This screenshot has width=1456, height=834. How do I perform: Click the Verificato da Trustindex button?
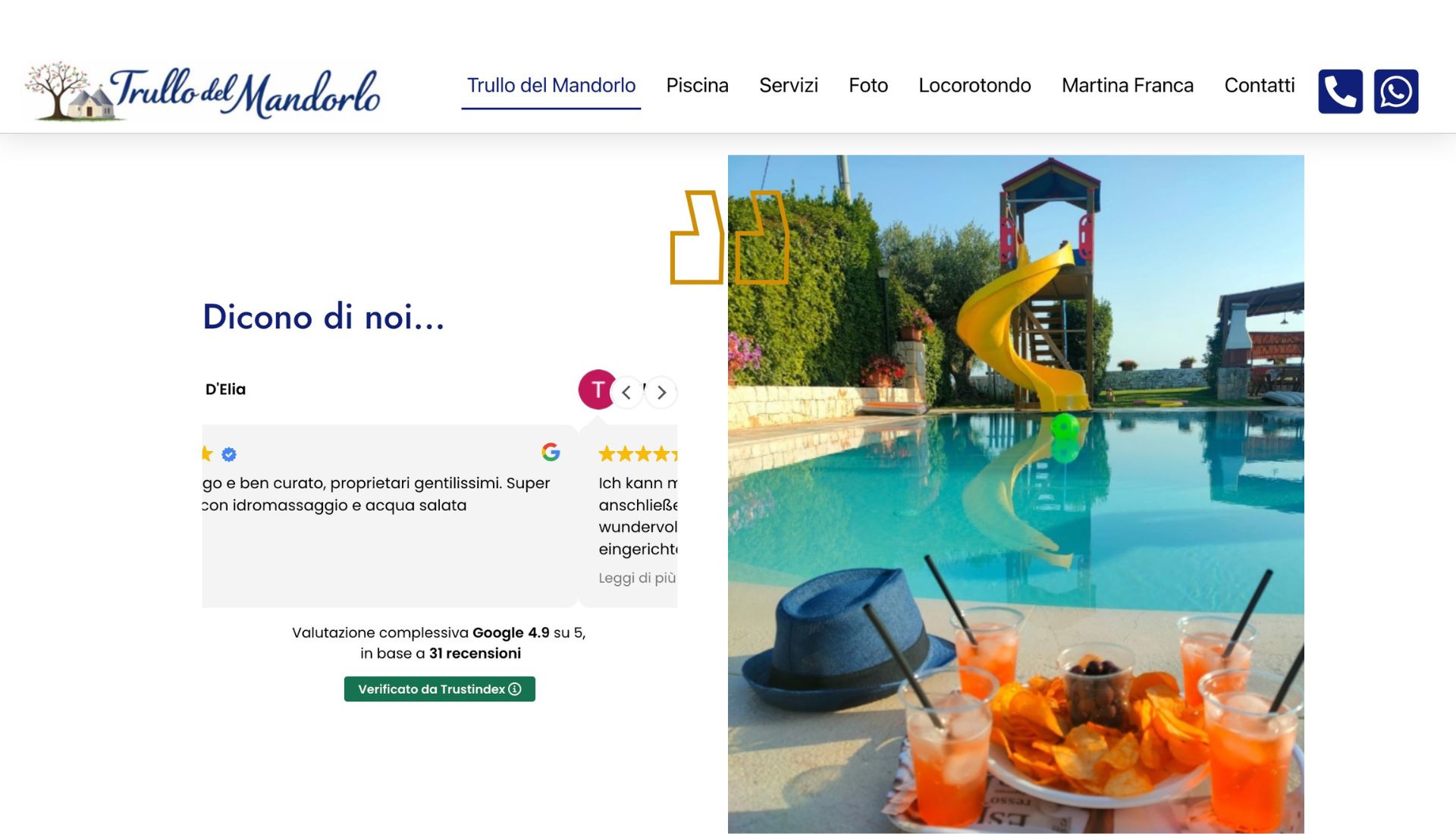440,688
